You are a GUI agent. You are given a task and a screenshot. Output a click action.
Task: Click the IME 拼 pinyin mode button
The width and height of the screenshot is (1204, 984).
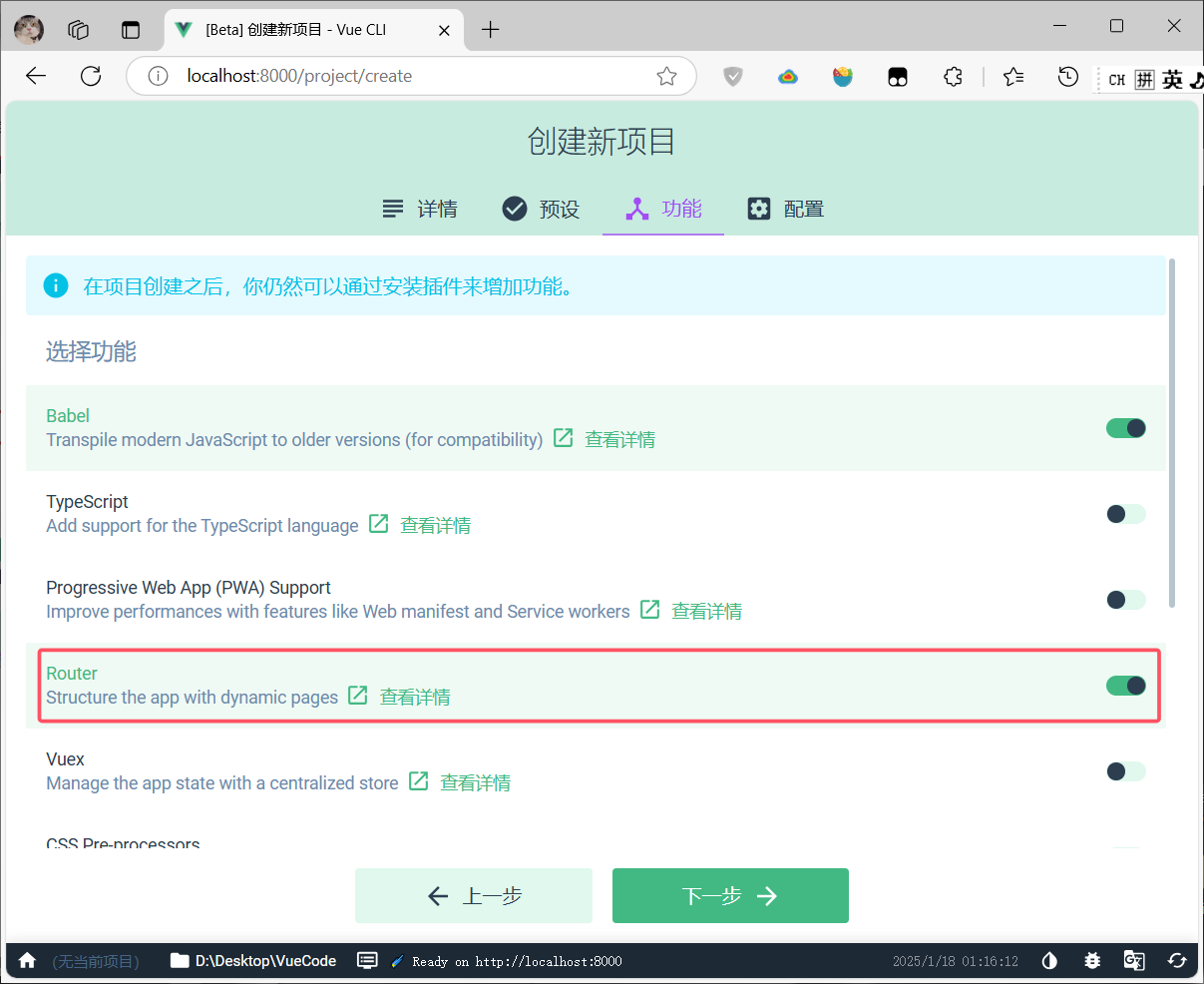[x=1145, y=79]
